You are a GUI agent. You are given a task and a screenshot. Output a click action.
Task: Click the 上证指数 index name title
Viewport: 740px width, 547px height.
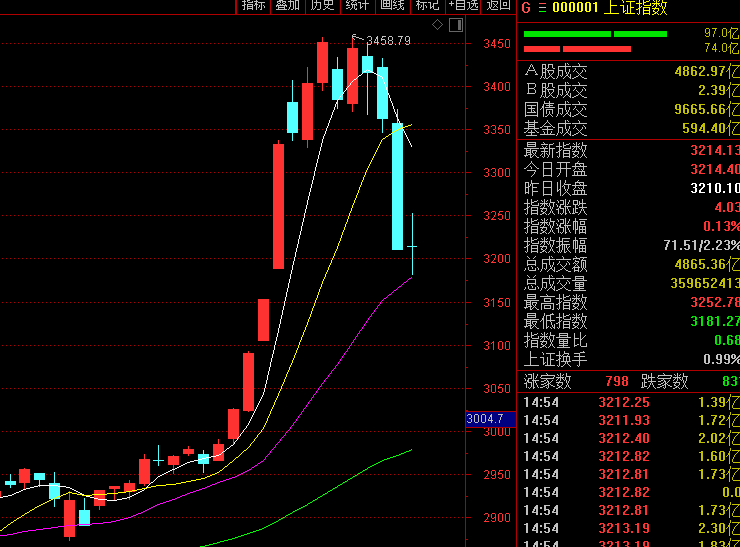pyautogui.click(x=636, y=8)
